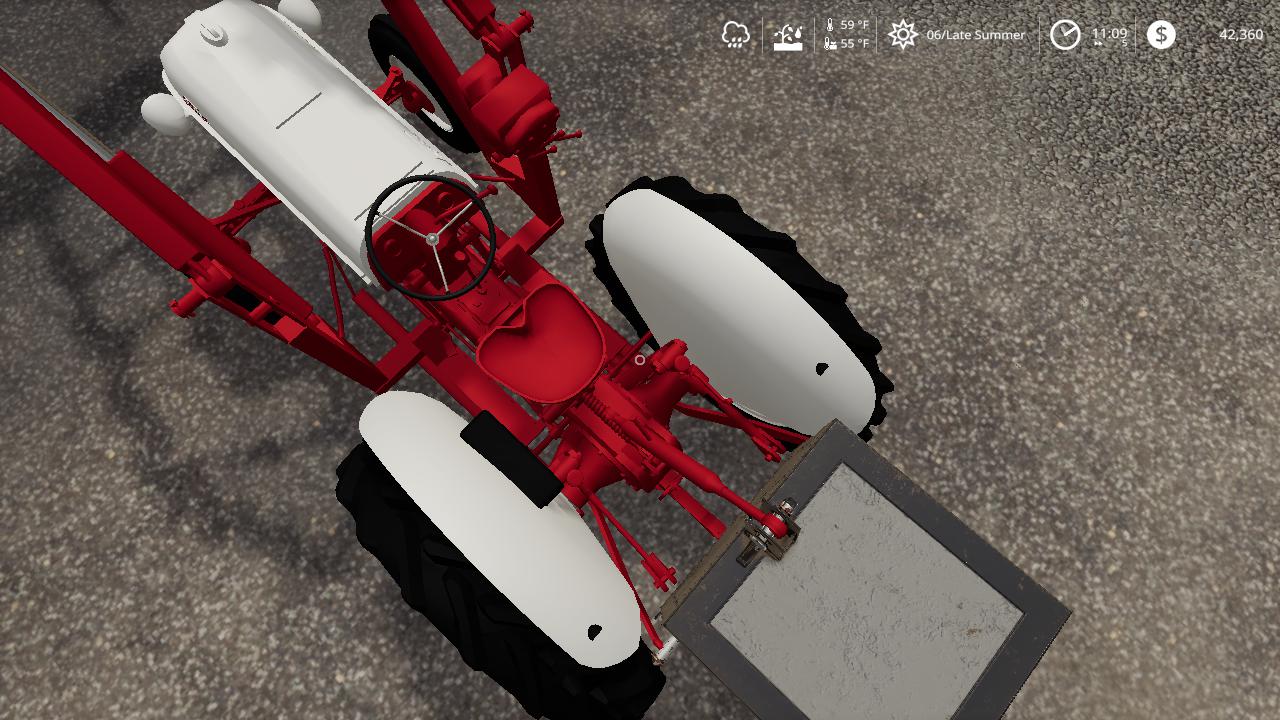Click the small circular crosshair cursor
Viewport: 1280px width, 720px height.
[640, 360]
